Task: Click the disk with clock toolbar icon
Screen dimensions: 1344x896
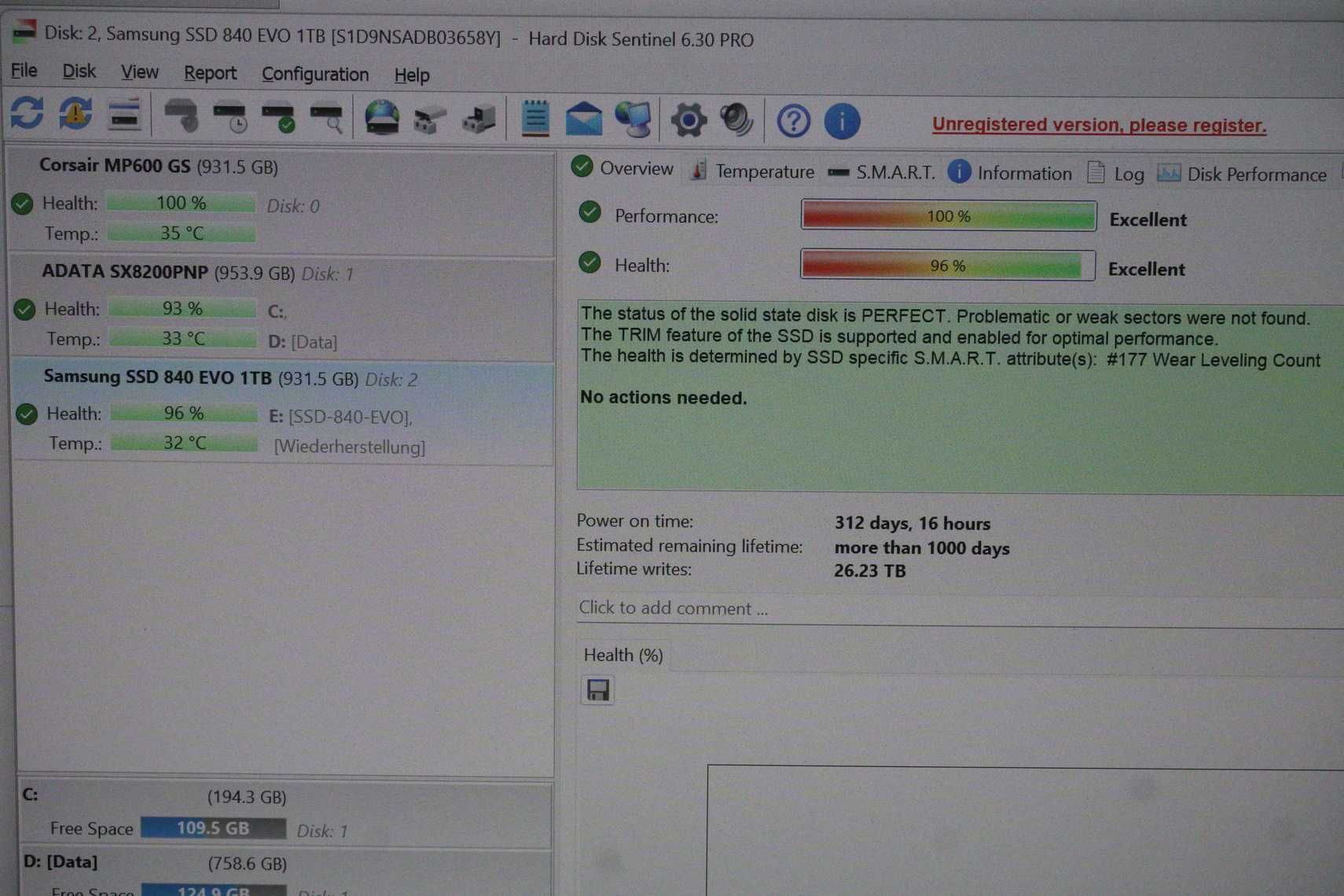Action: pyautogui.click(x=230, y=117)
